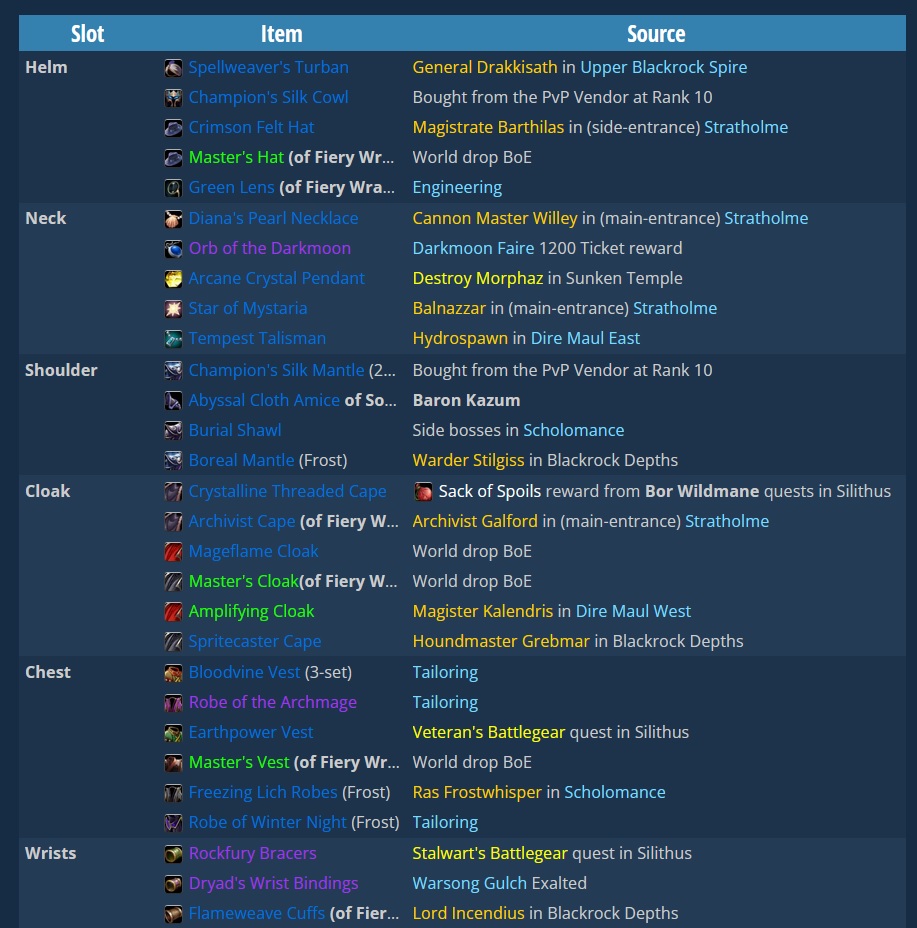Open the Orb of the Darkmoon link

[x=269, y=248]
